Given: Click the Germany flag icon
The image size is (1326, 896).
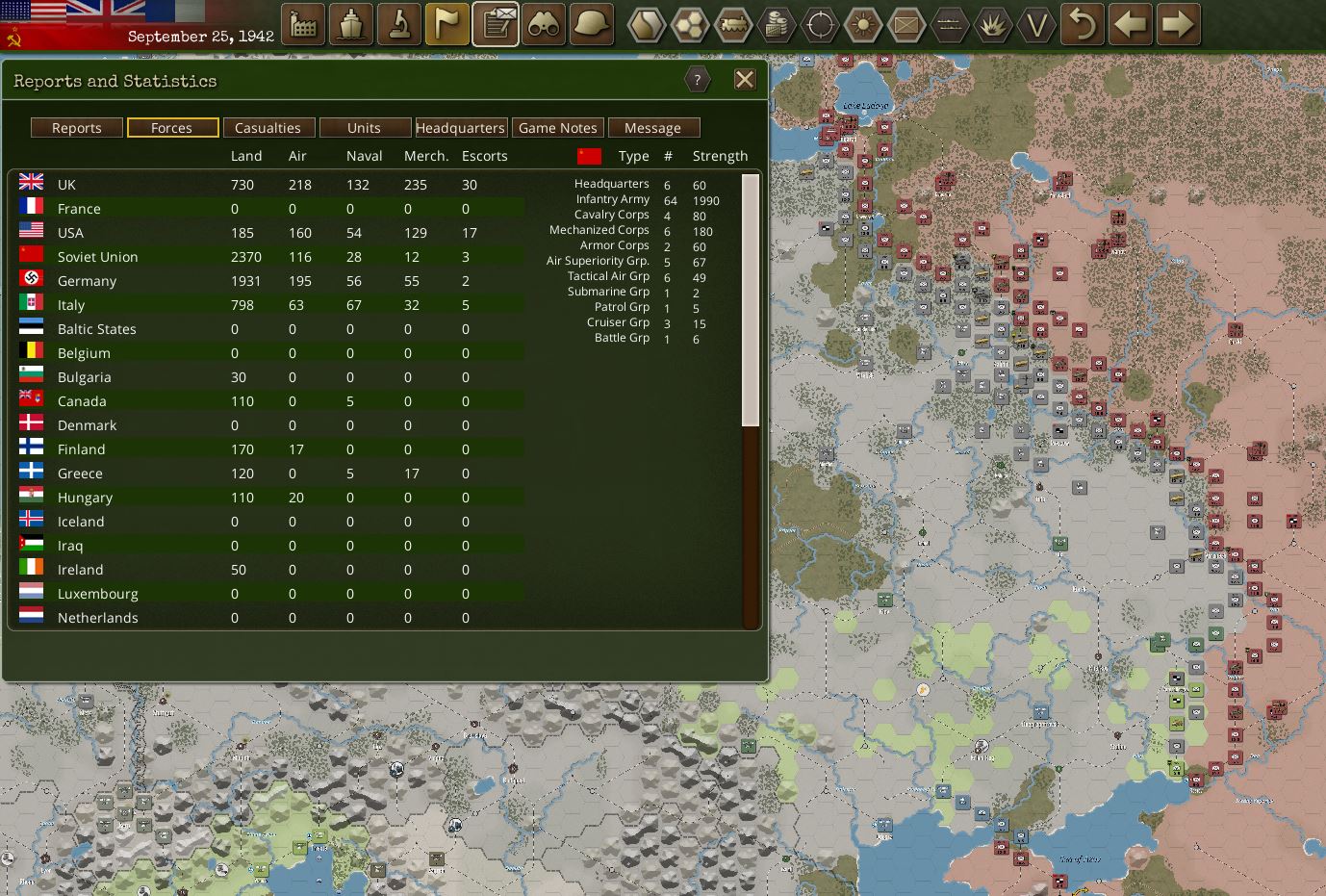Looking at the screenshot, I should [x=32, y=278].
